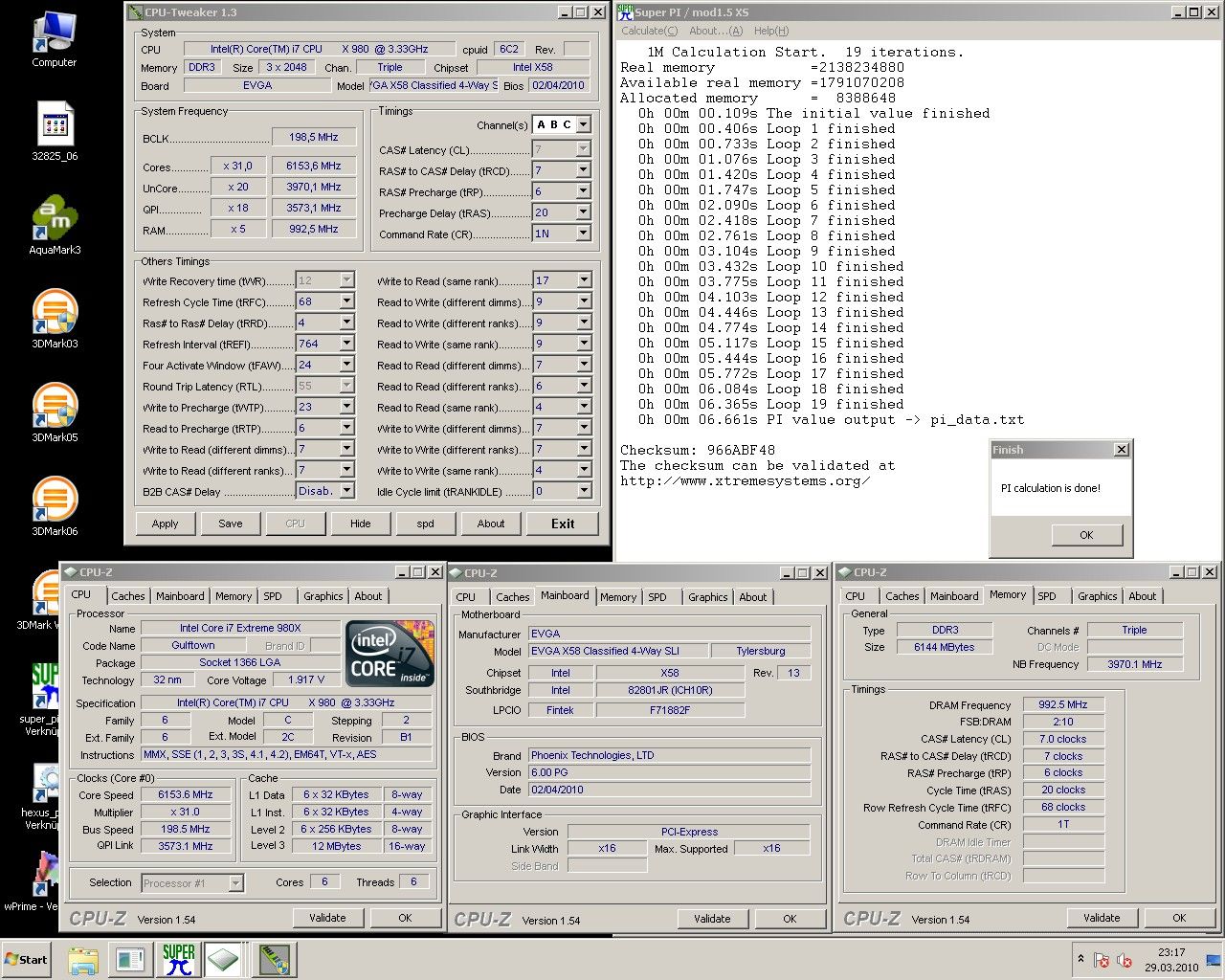This screenshot has width=1225, height=980.
Task: Switch to Mainboard tab in right CPU-Z
Action: (954, 596)
